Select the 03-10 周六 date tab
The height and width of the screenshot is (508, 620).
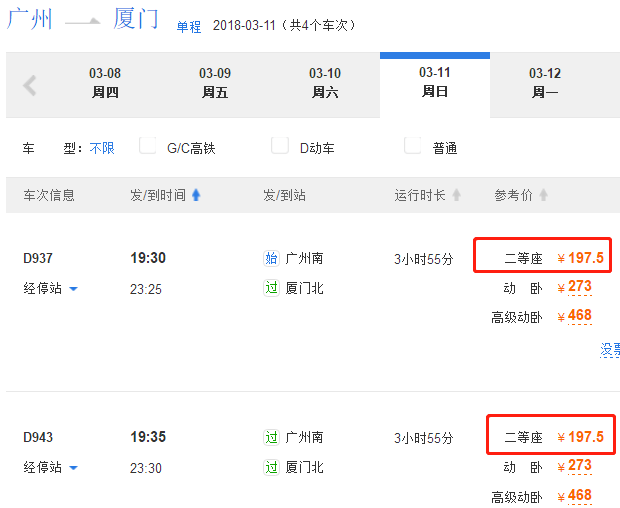[325, 83]
